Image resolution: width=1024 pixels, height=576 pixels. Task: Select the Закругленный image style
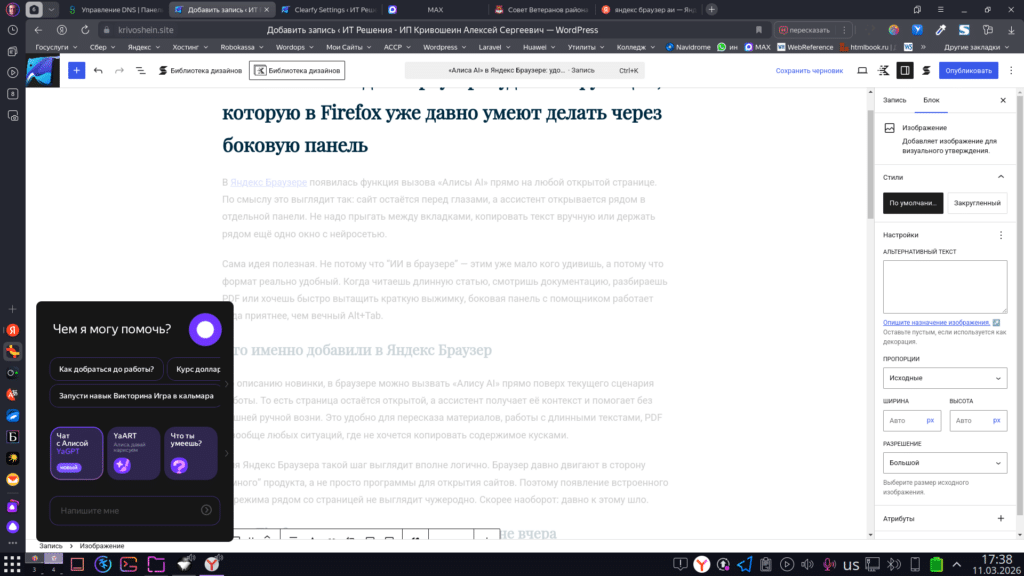click(976, 202)
